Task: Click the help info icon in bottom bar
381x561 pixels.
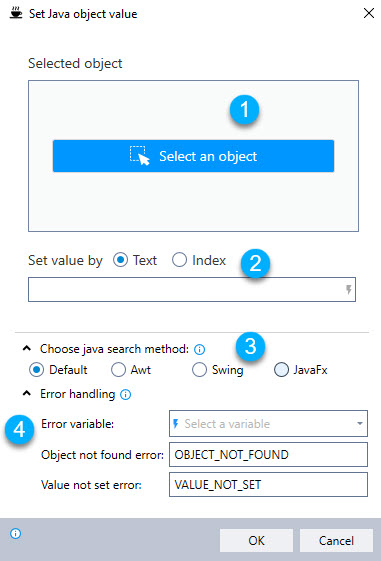Action: (x=15, y=533)
